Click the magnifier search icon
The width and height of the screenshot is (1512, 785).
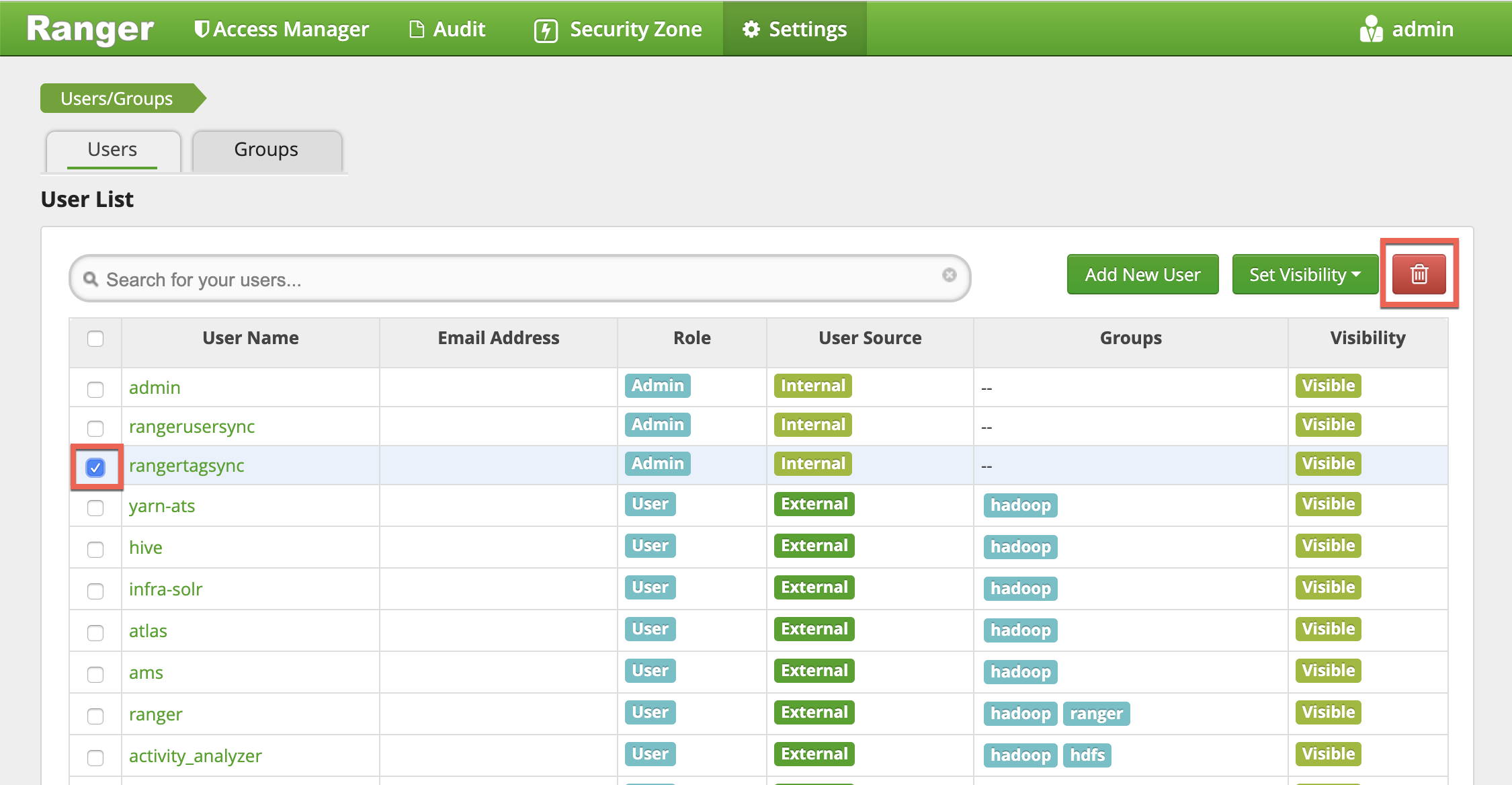[91, 278]
